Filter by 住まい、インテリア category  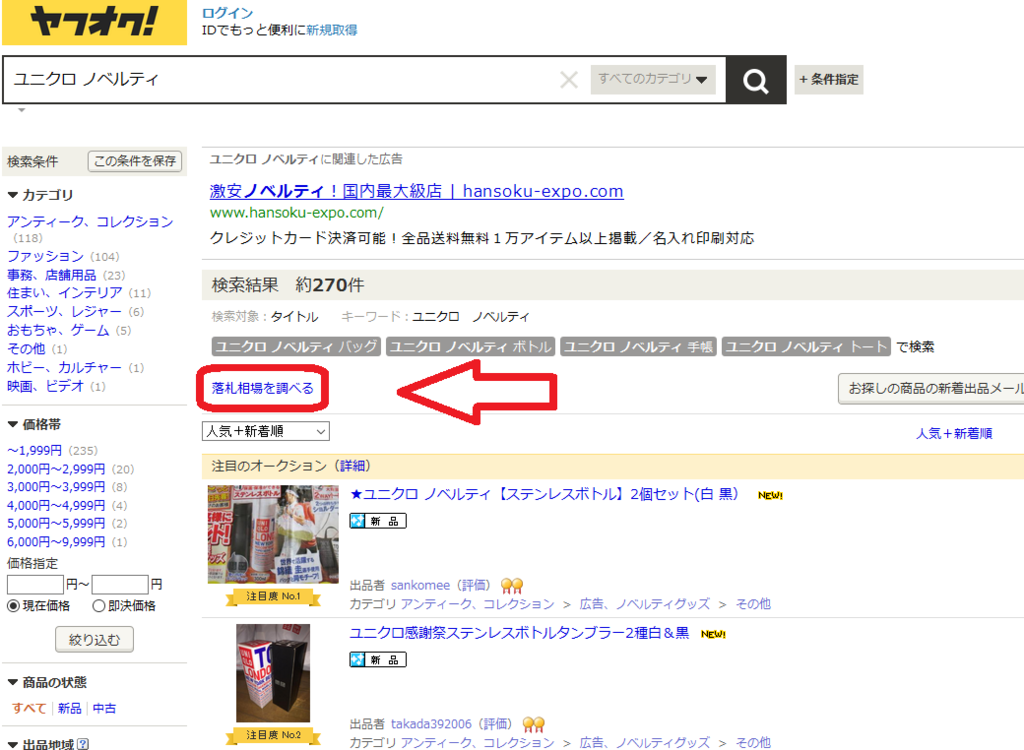(x=65, y=293)
